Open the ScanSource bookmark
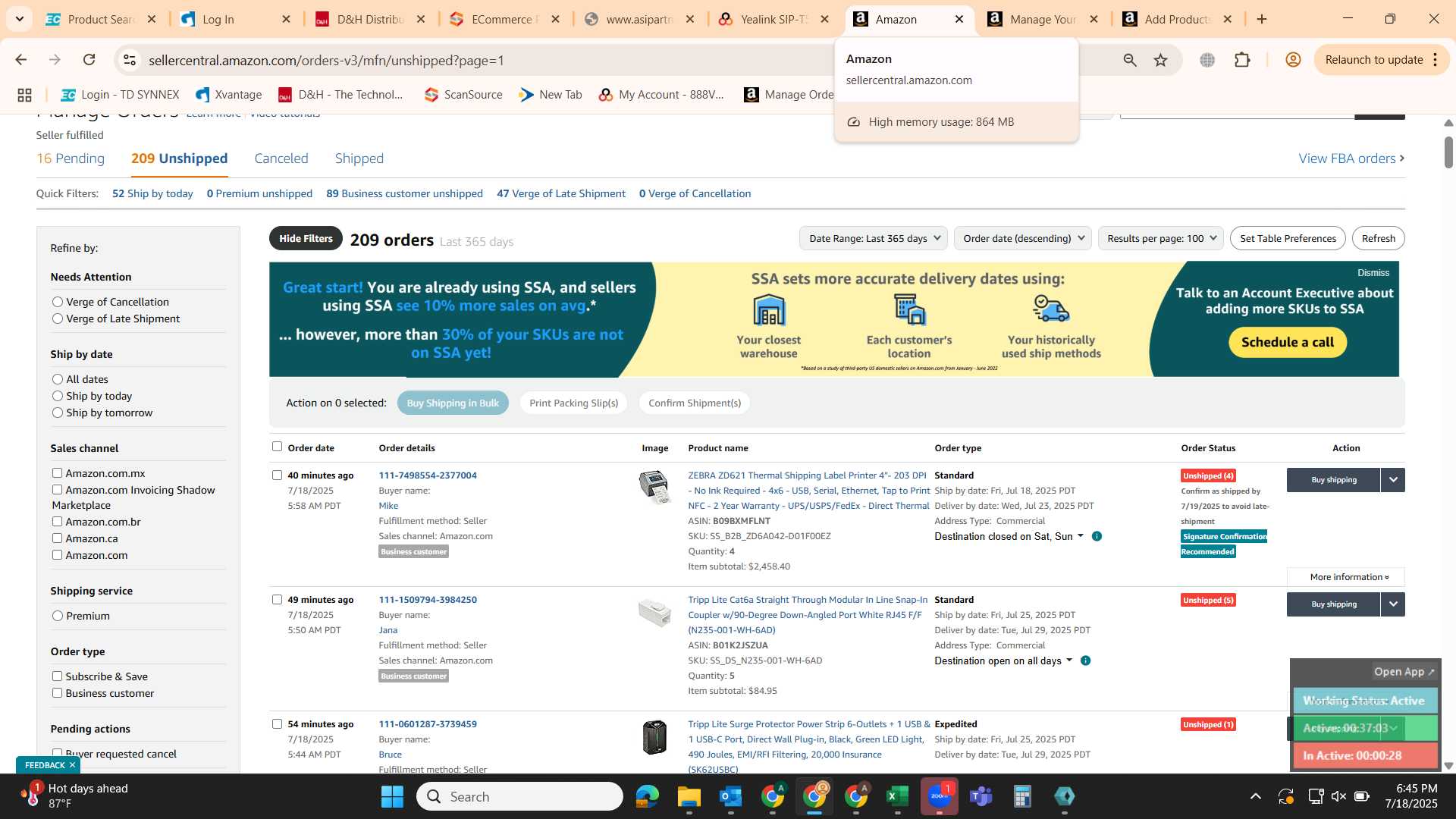The image size is (1456, 819). (x=463, y=95)
